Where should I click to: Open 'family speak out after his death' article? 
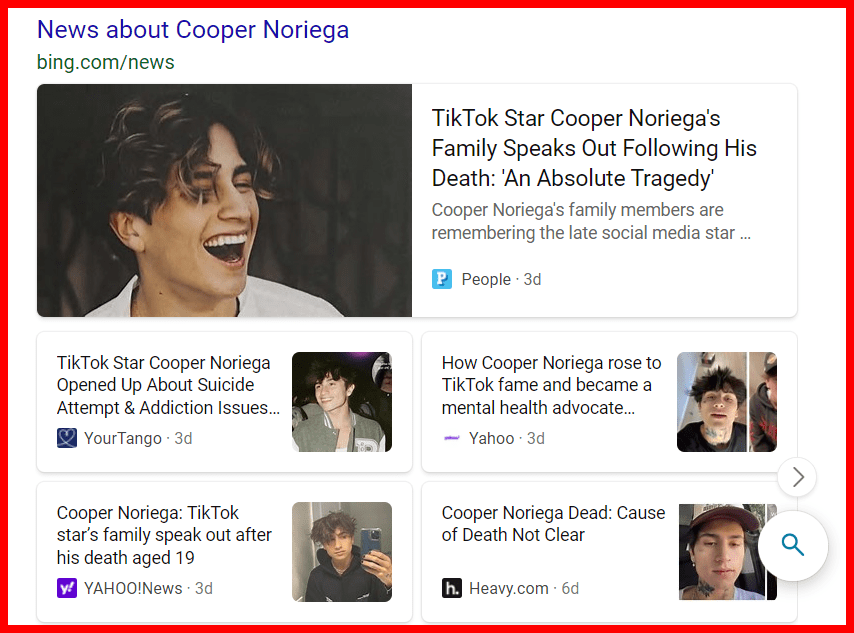[x=164, y=535]
